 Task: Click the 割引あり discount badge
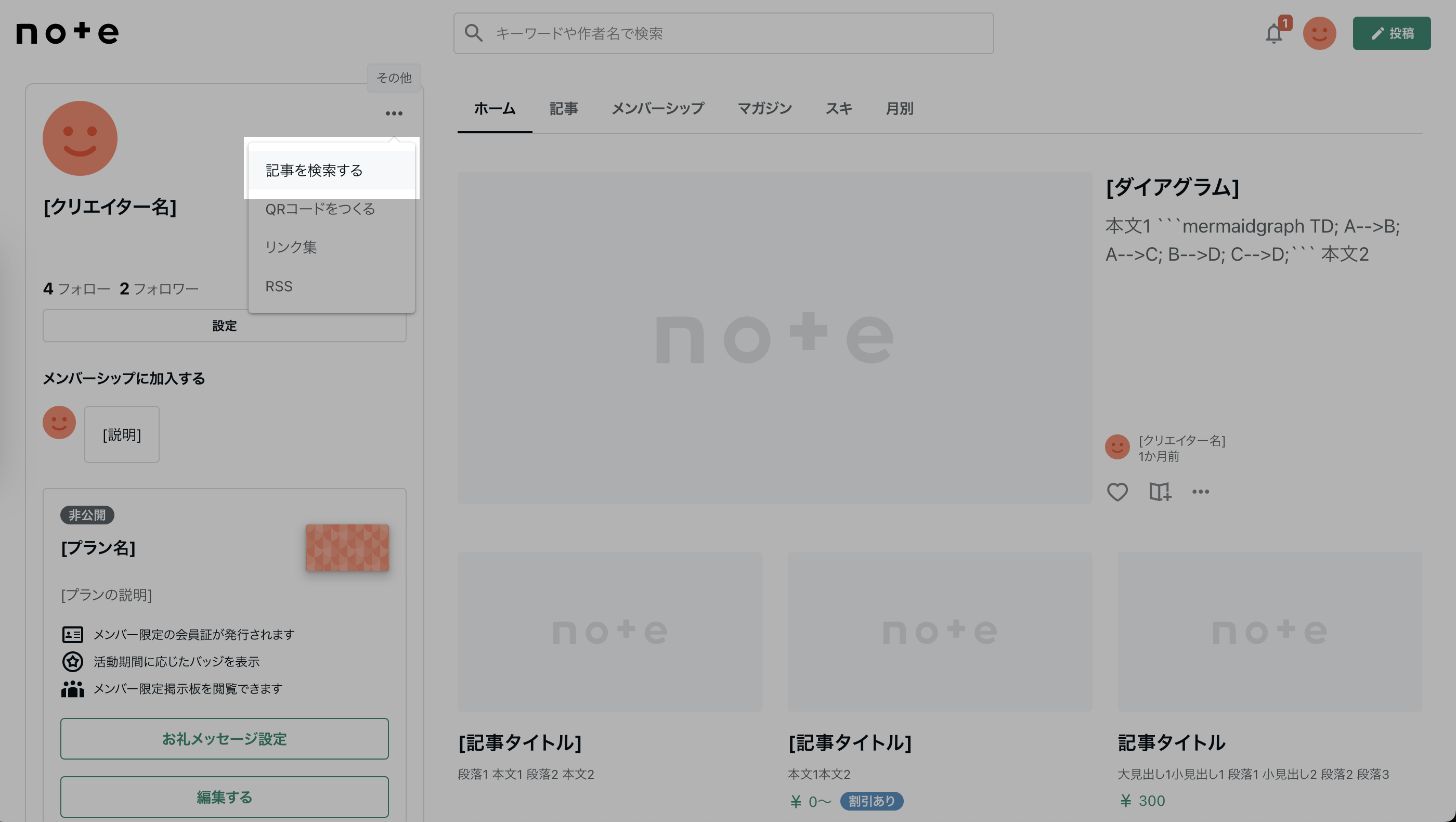pos(872,801)
